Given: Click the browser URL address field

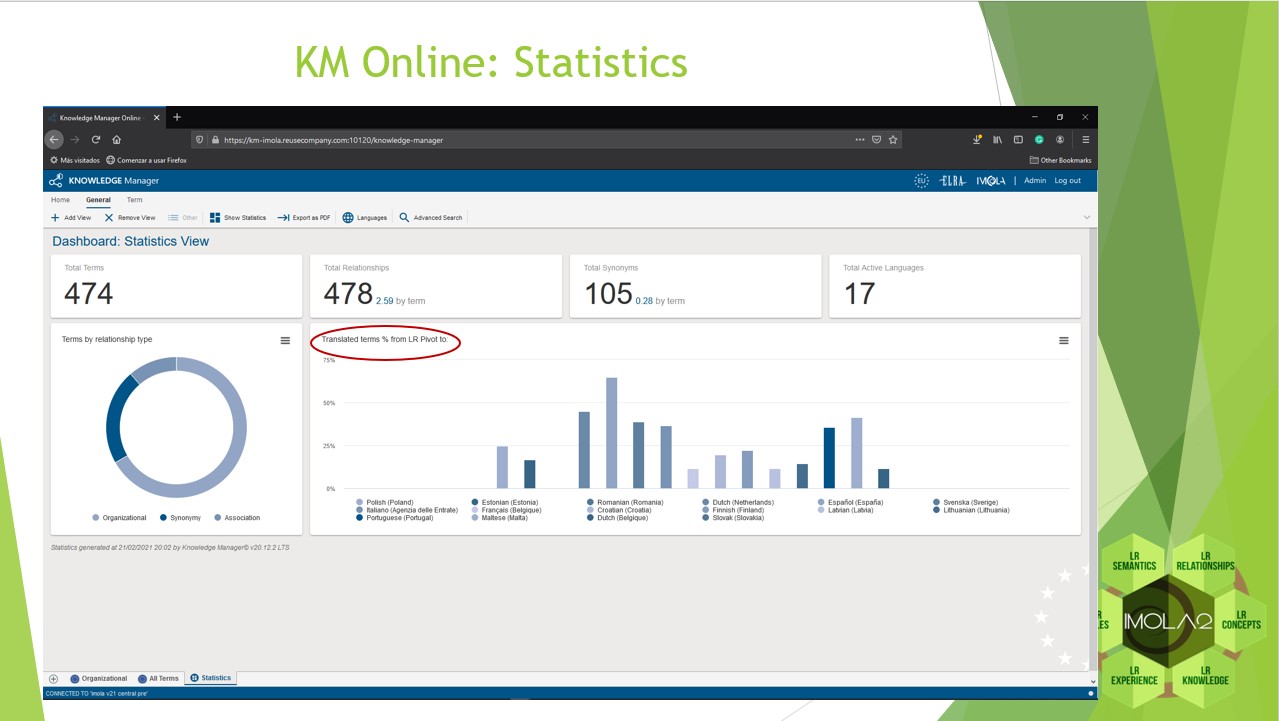Looking at the screenshot, I should pos(530,140).
